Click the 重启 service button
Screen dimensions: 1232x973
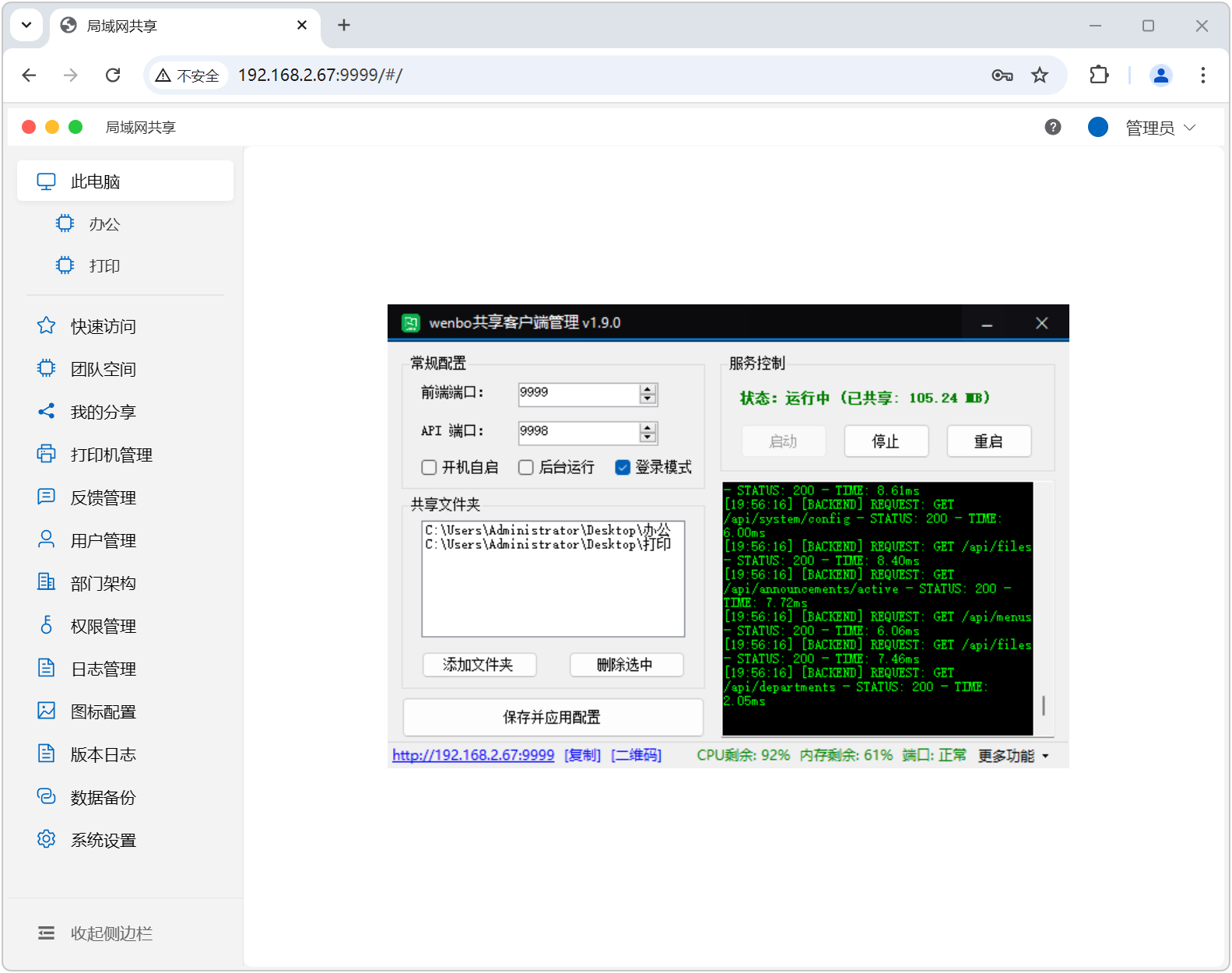(988, 441)
